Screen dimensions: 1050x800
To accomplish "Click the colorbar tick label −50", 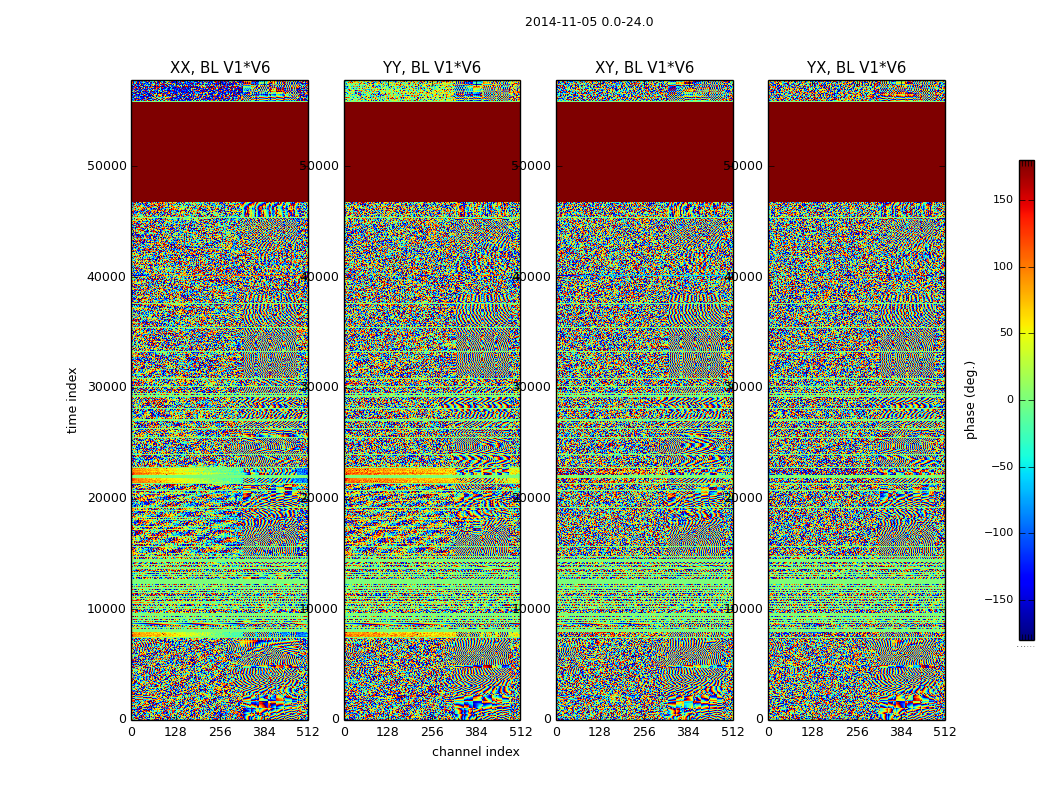I will (x=1002, y=467).
